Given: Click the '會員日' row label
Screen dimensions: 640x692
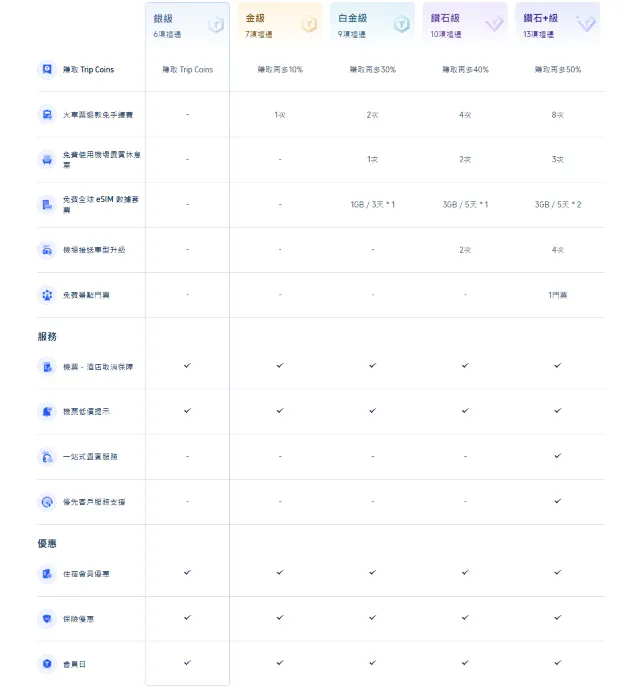Looking at the screenshot, I should pos(74,664).
